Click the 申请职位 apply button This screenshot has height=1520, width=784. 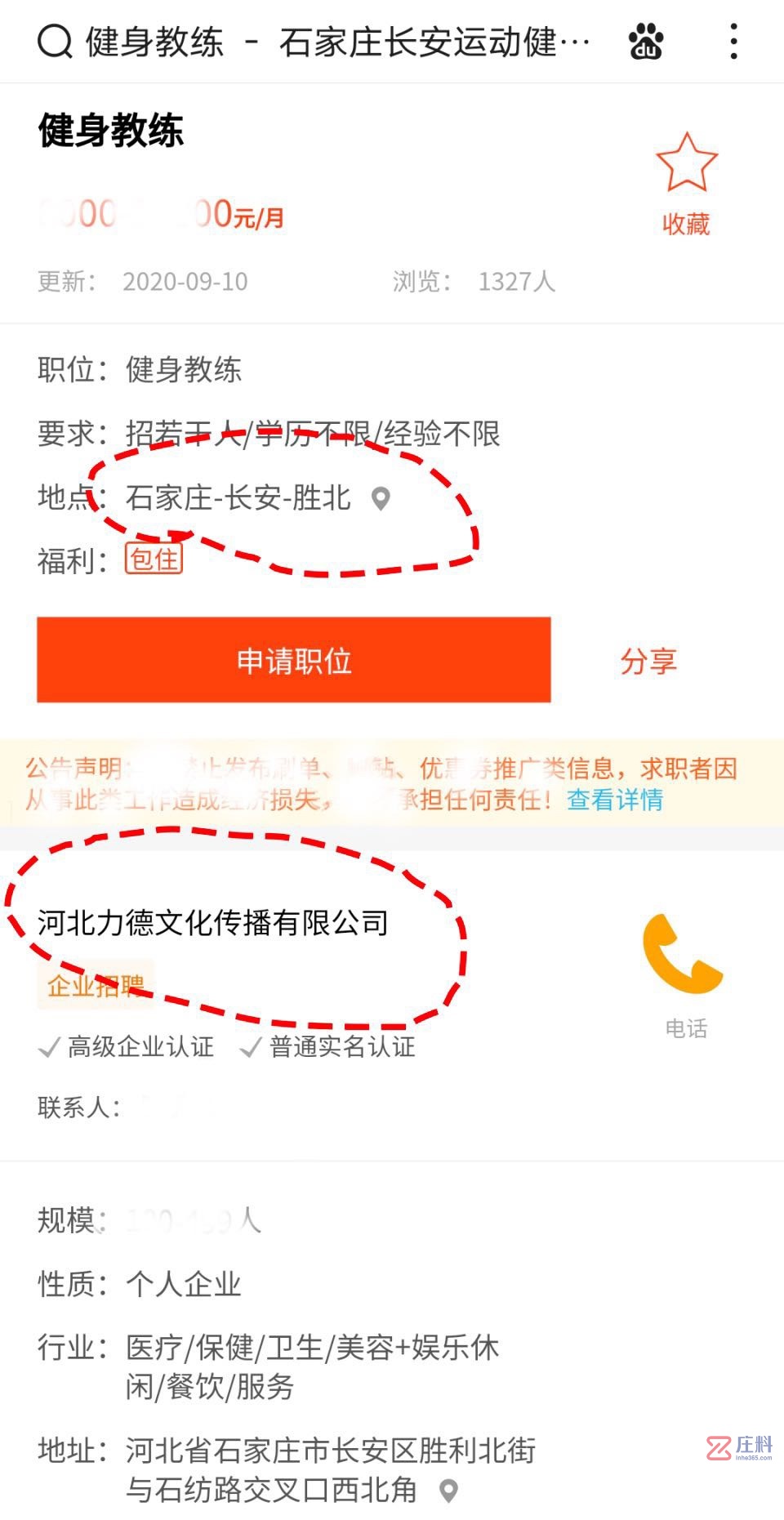tap(294, 660)
